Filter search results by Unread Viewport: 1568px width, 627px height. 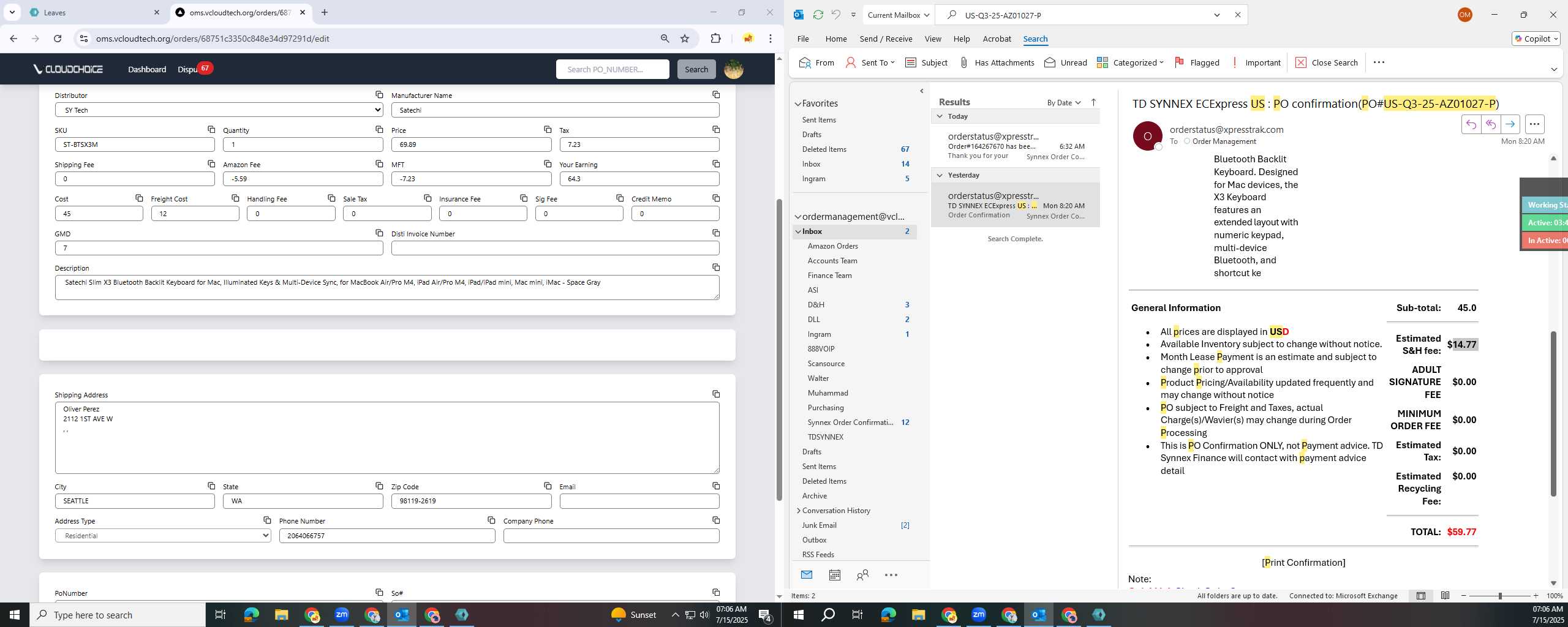[x=1065, y=62]
